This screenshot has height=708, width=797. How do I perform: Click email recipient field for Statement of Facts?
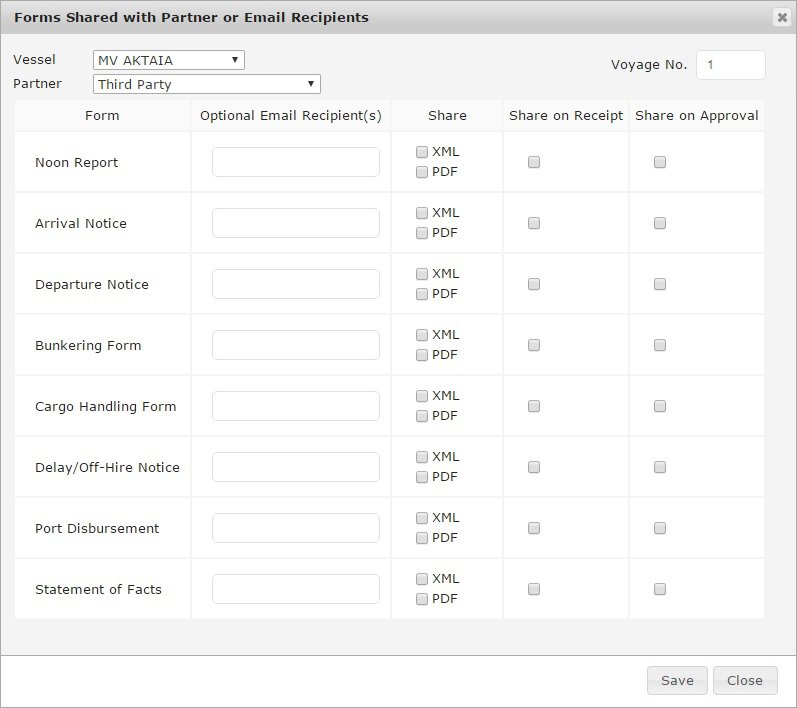tap(296, 589)
